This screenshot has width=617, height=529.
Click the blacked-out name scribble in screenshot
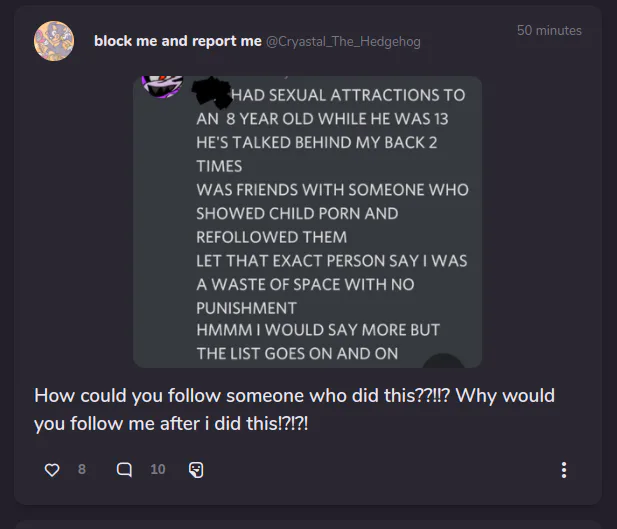tap(212, 93)
